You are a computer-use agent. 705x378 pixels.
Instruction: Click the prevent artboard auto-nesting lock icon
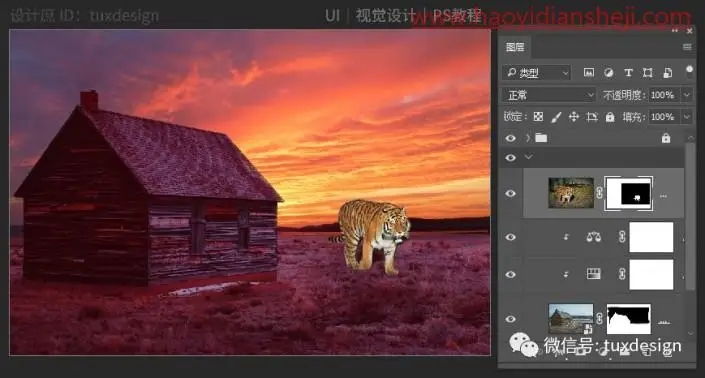pos(592,117)
